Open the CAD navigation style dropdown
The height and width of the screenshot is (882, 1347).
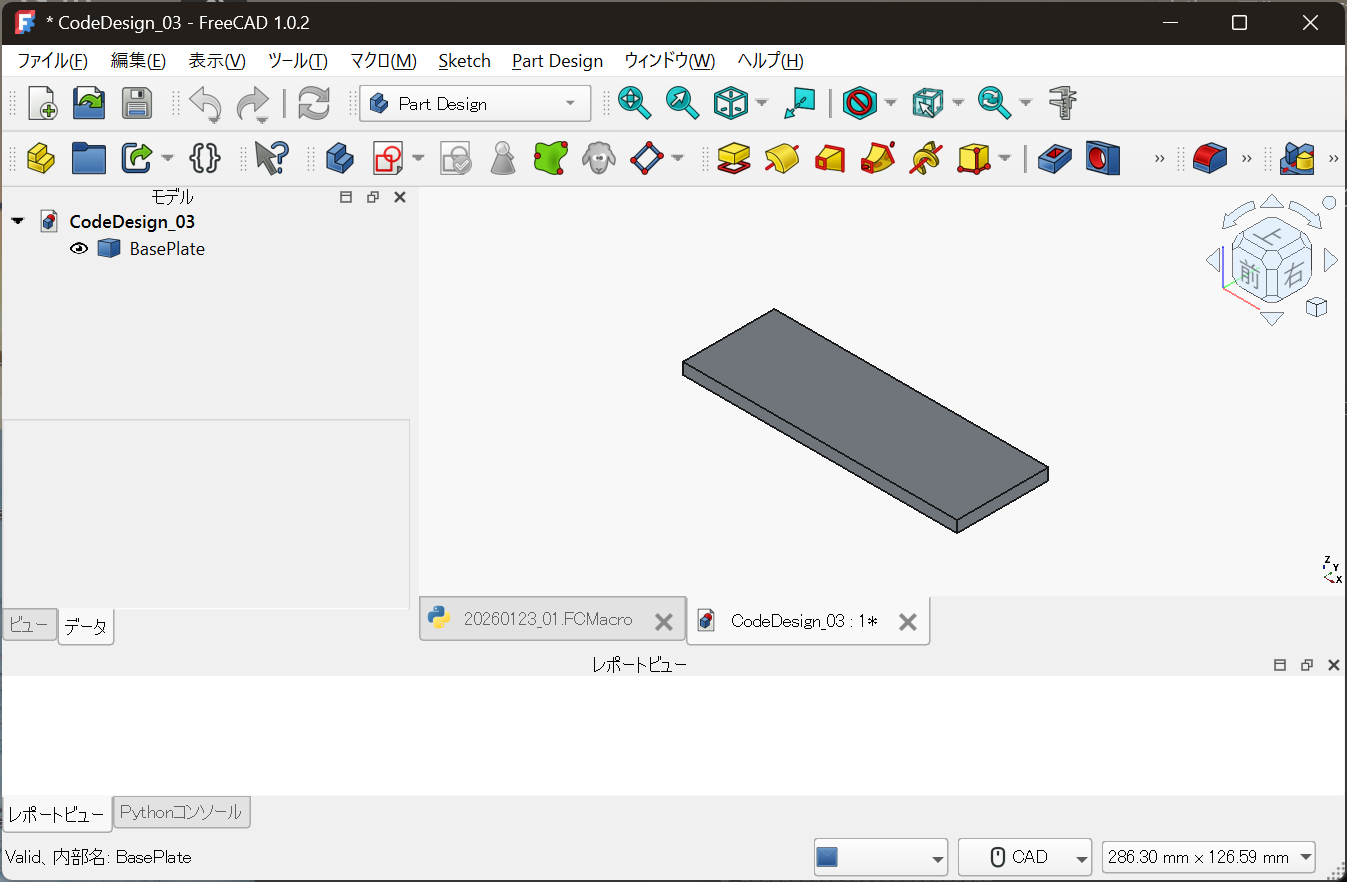pyautogui.click(x=1024, y=857)
